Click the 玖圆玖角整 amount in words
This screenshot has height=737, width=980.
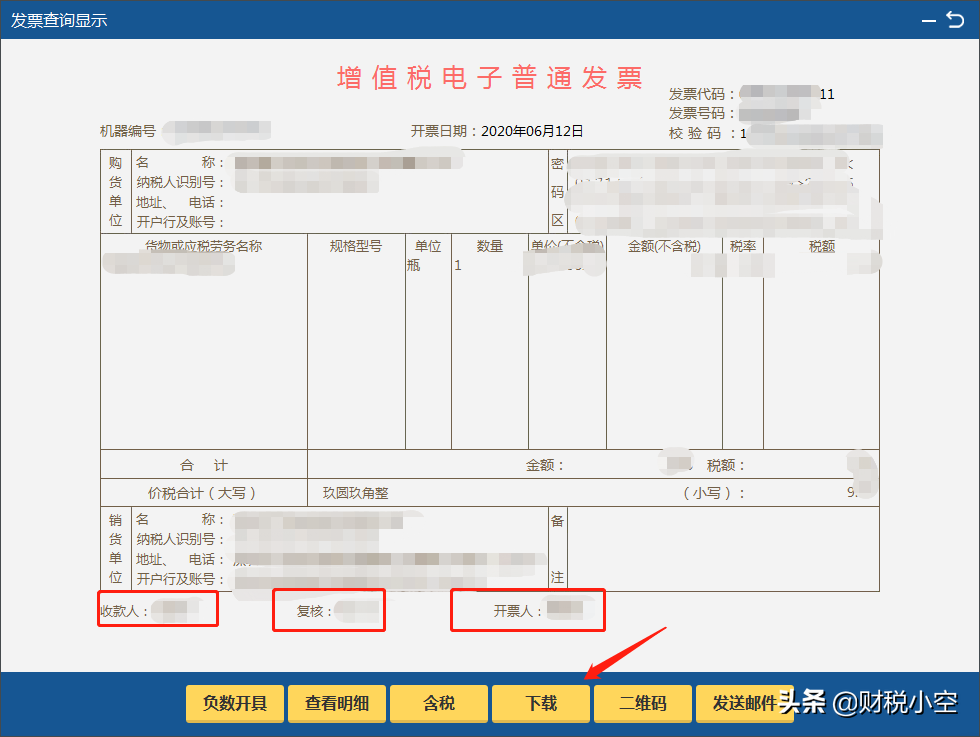coord(356,493)
